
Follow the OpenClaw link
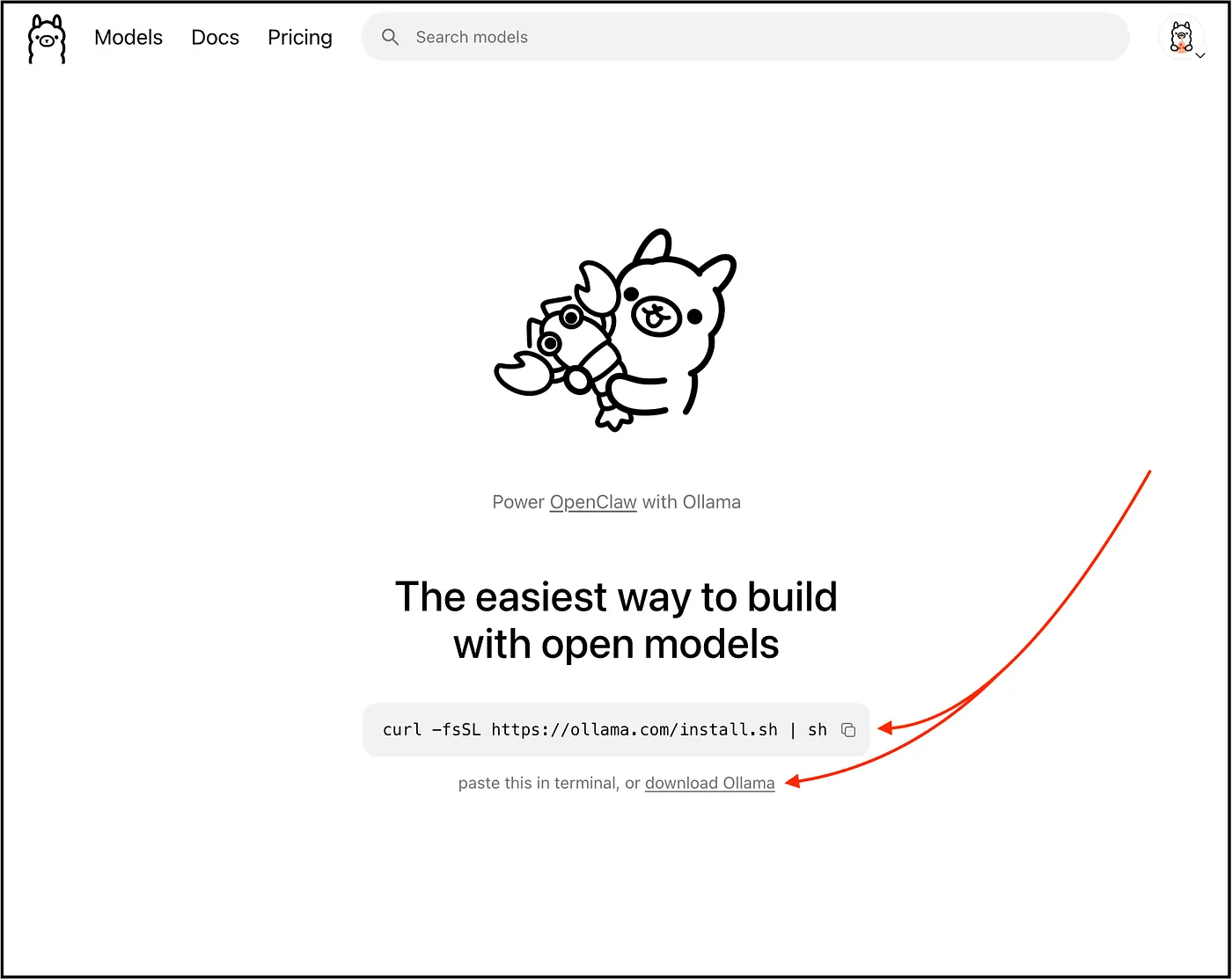593,502
